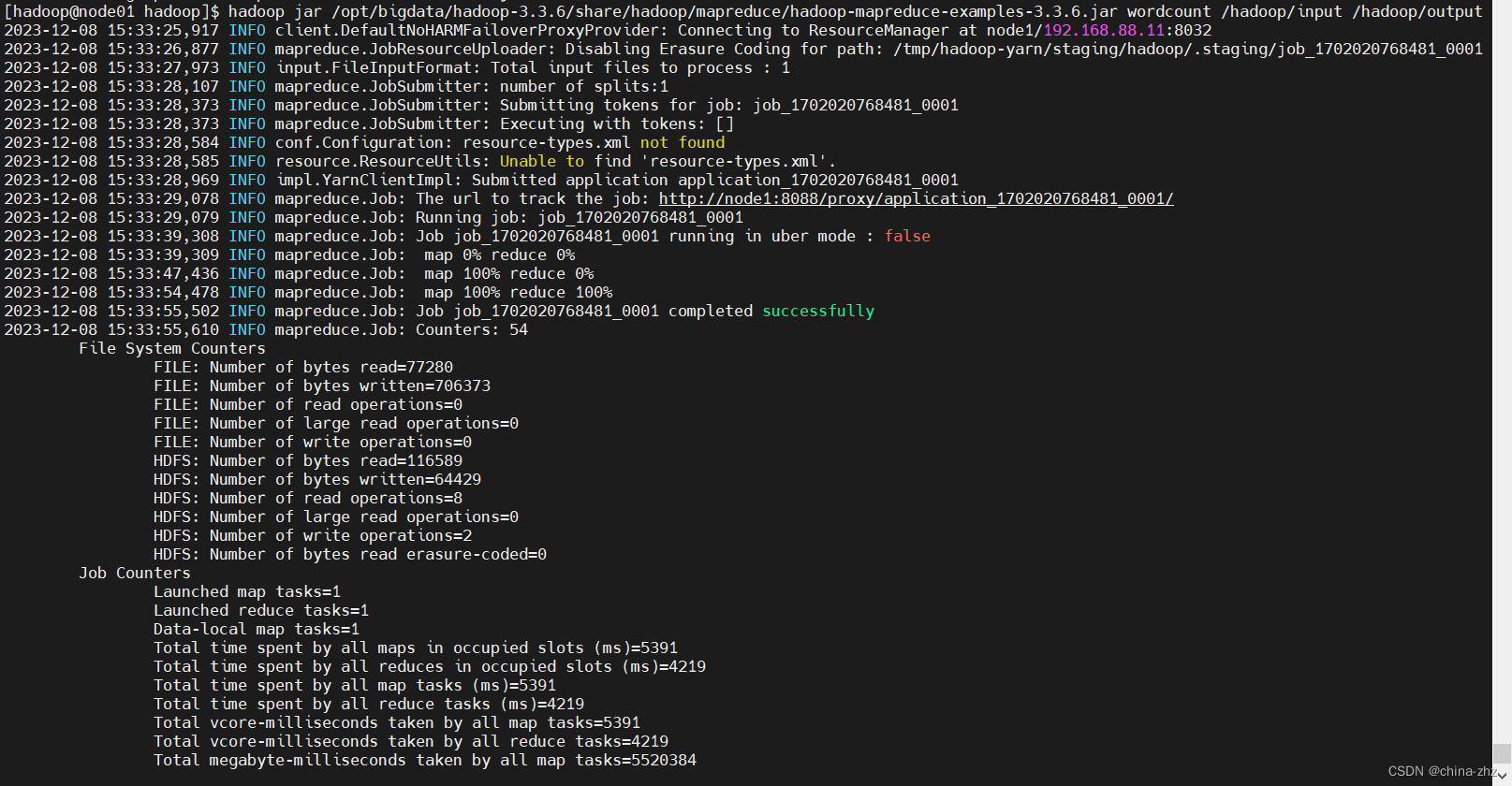This screenshot has width=1512, height=786.
Task: Click the 'Submitting tokens for job' line
Action: pos(481,105)
